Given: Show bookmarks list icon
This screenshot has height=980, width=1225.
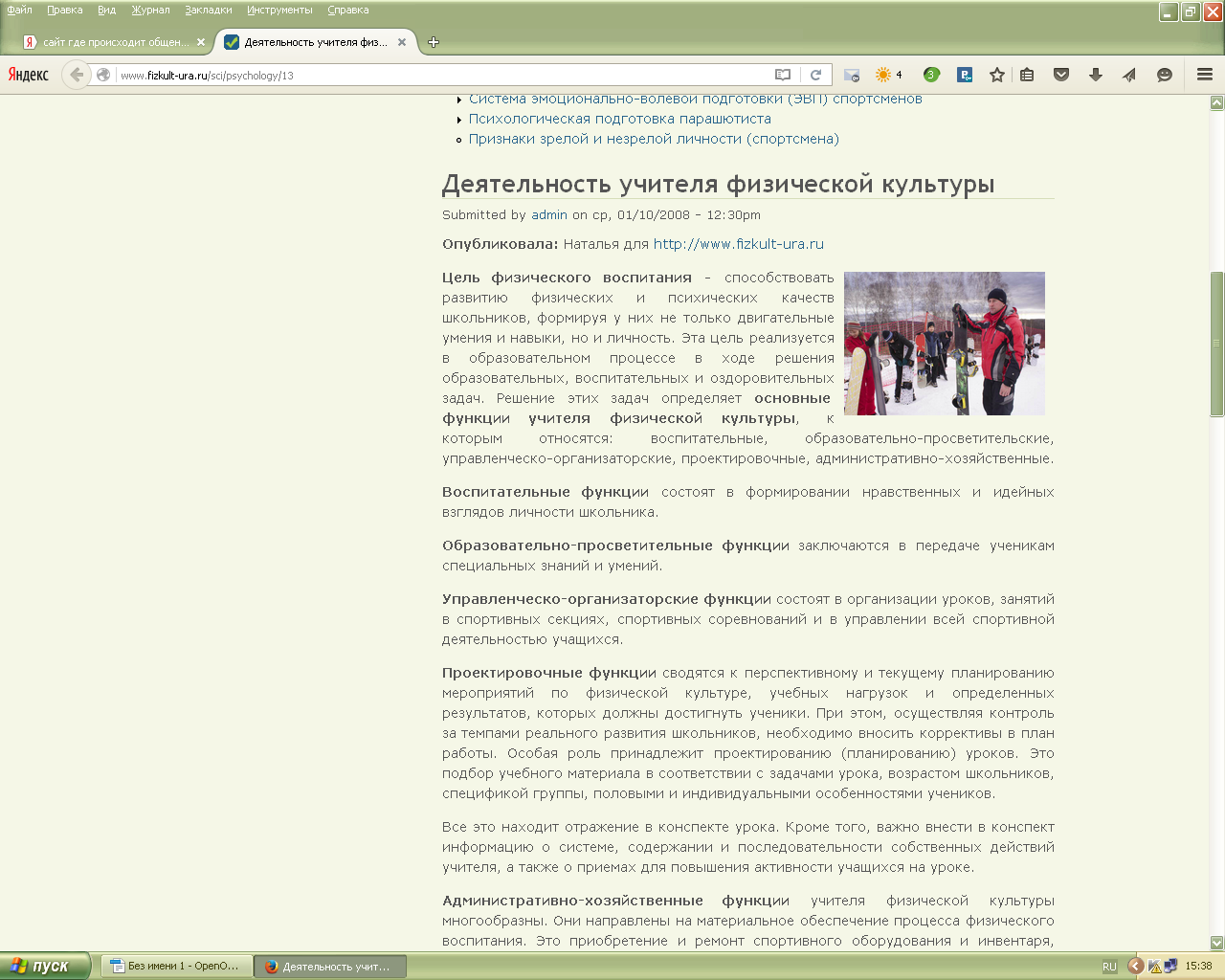Looking at the screenshot, I should [1027, 75].
